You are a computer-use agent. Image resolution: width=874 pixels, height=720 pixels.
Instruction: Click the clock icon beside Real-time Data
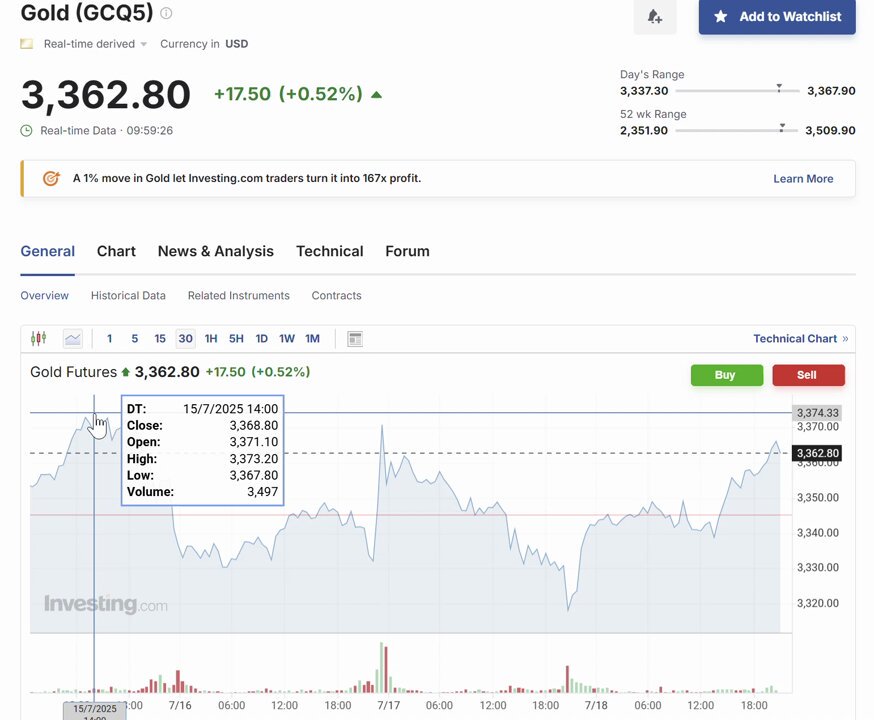[x=26, y=131]
